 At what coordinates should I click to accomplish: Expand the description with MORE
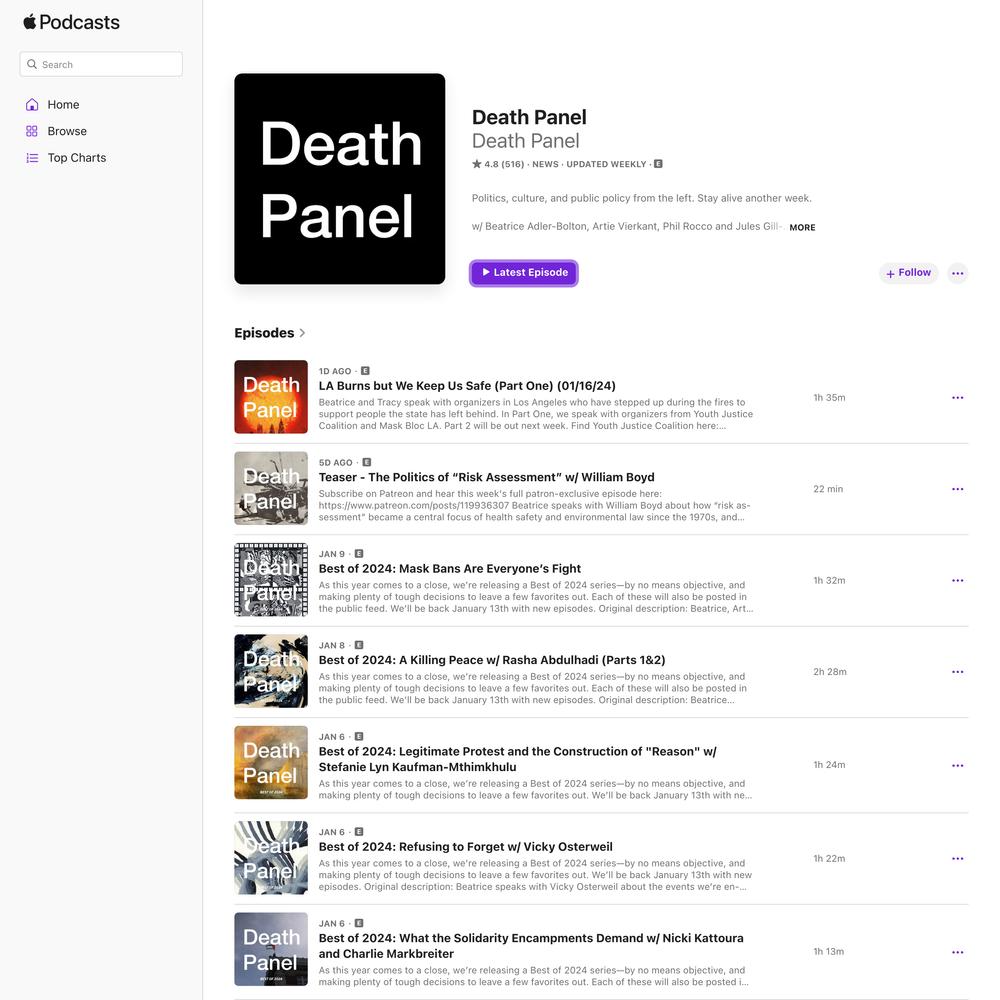tap(802, 228)
